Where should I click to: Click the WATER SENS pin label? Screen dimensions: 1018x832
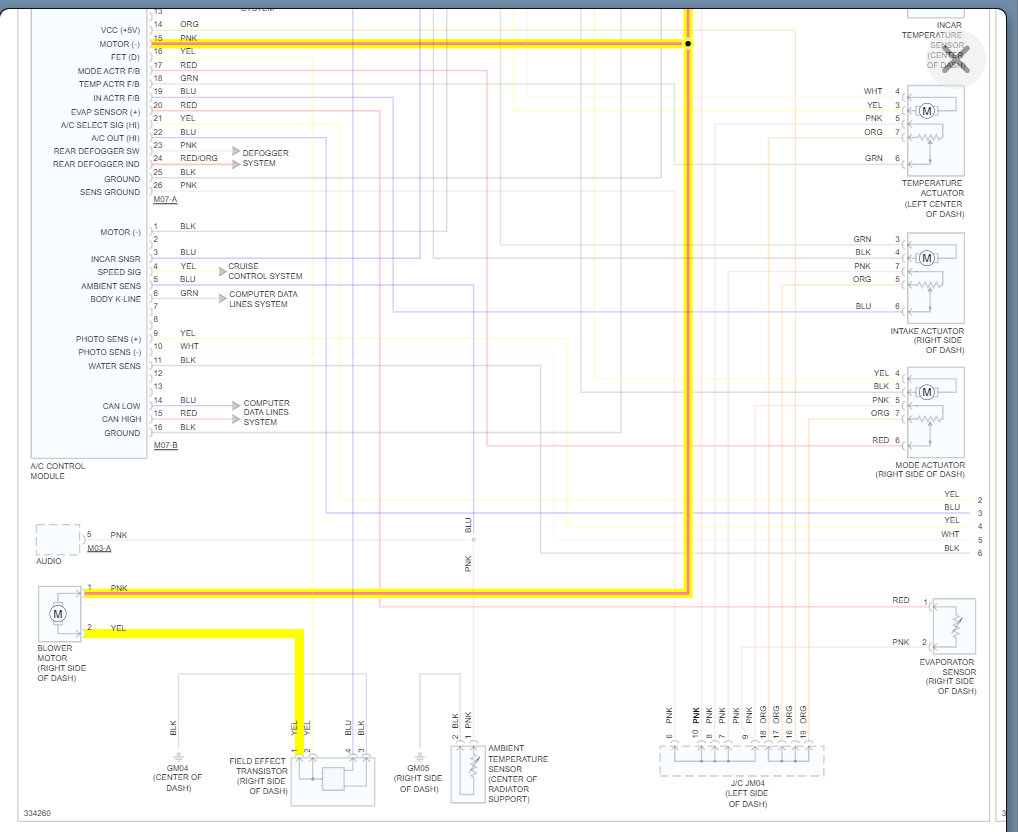point(114,366)
